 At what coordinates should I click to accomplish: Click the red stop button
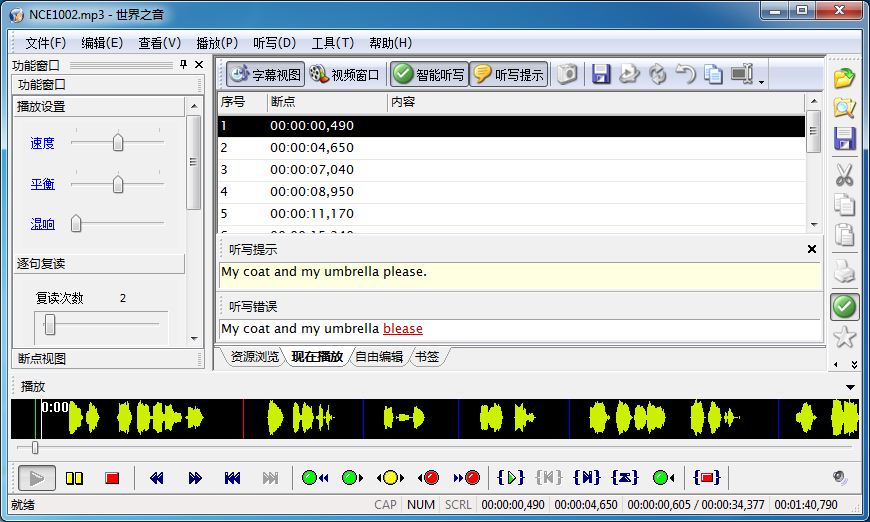click(112, 478)
